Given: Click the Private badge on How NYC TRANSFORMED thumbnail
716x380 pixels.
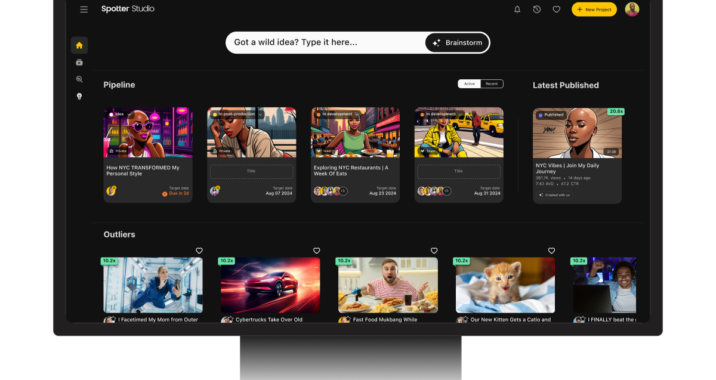Looking at the screenshot, I should (118, 151).
